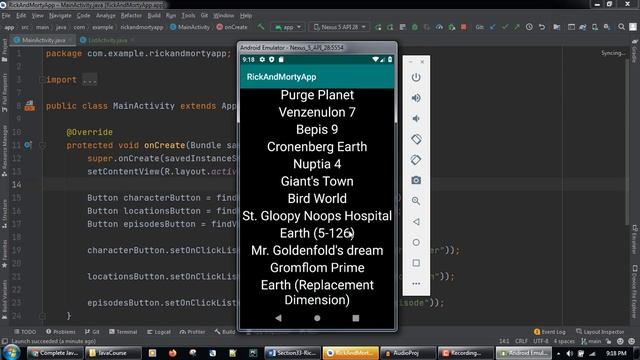Click the emulator zoom magnifier icon
Viewport: 640px width, 360px height.
(x=416, y=201)
